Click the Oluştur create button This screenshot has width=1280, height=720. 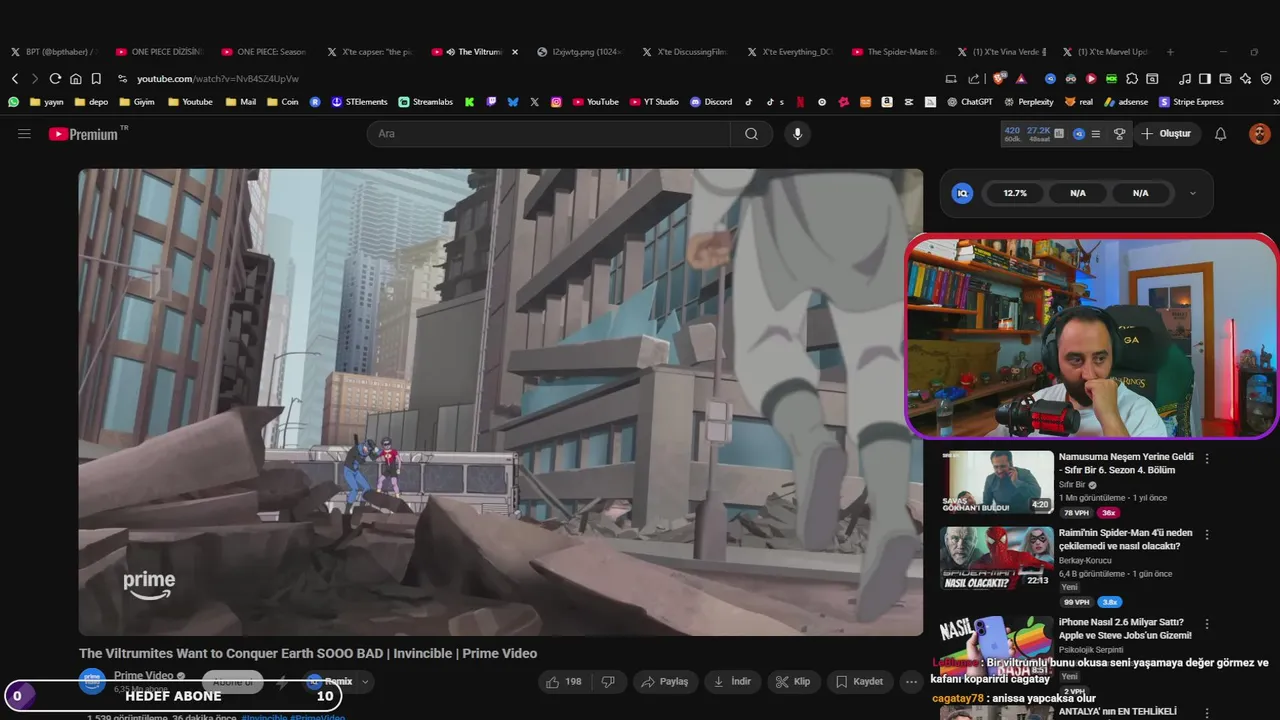pyautogui.click(x=1166, y=134)
